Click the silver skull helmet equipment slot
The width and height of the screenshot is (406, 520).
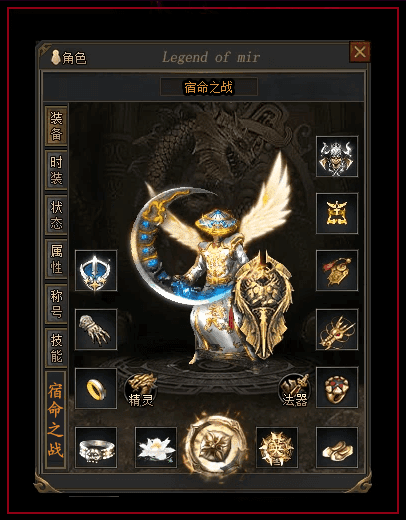pos(337,156)
